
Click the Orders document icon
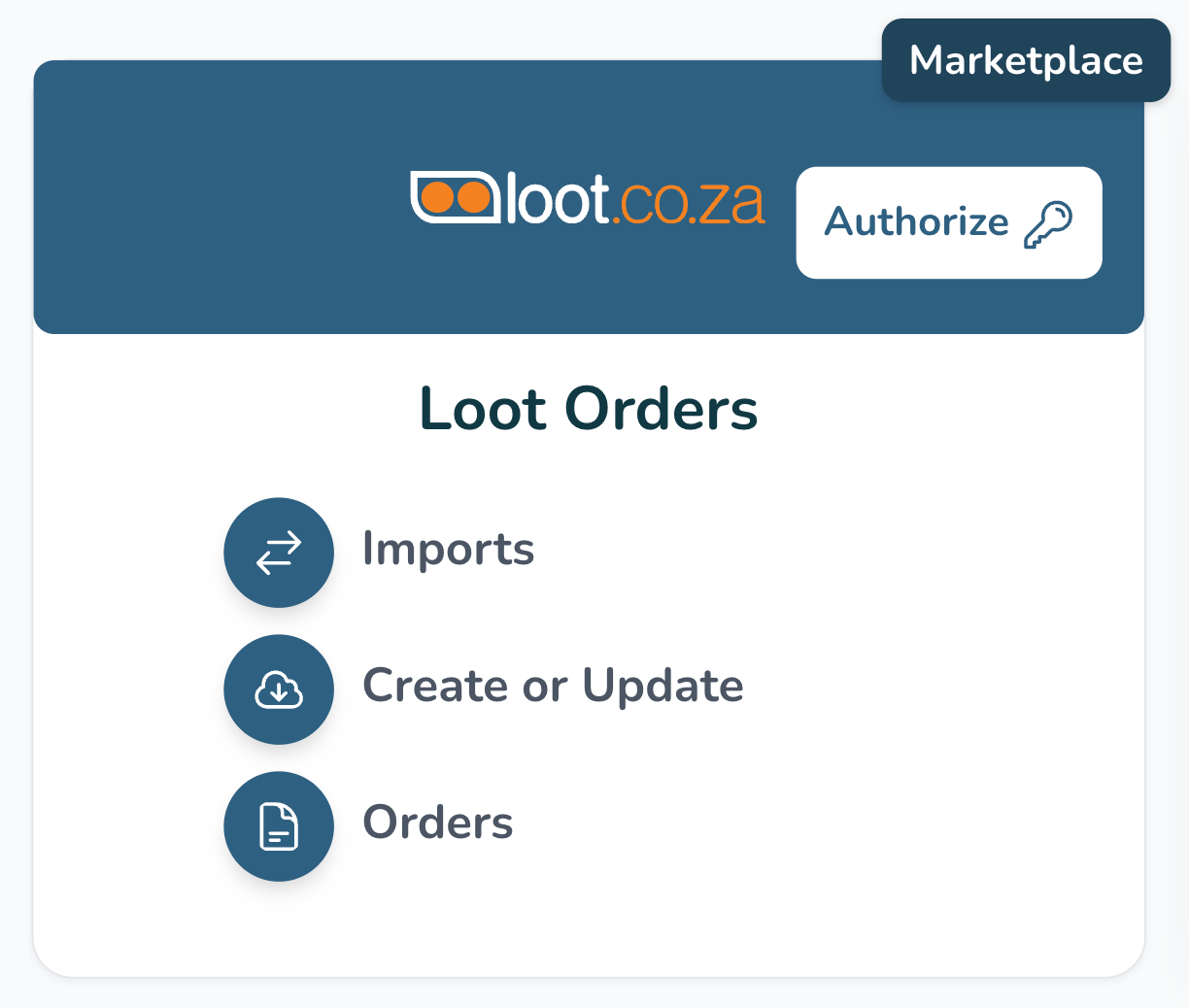pos(279,826)
